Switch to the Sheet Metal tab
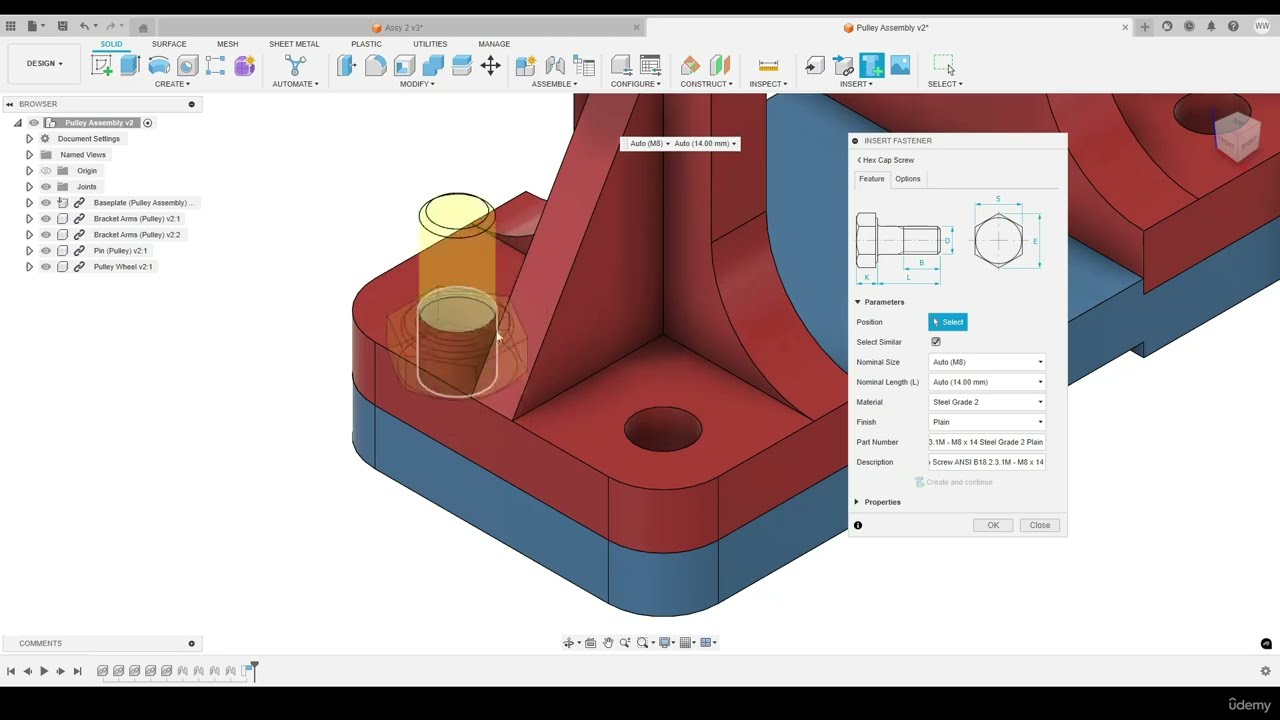1280x720 pixels. pos(294,44)
